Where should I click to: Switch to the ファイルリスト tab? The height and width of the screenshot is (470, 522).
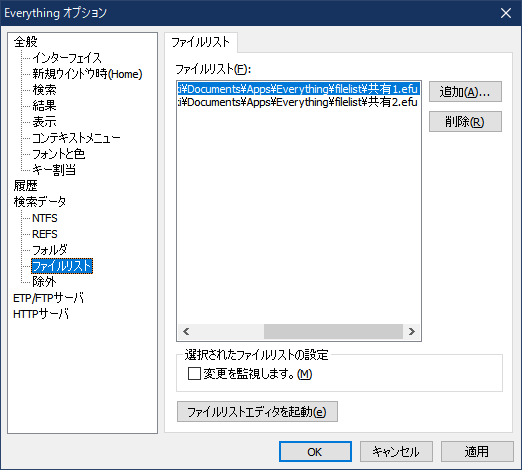click(x=200, y=42)
